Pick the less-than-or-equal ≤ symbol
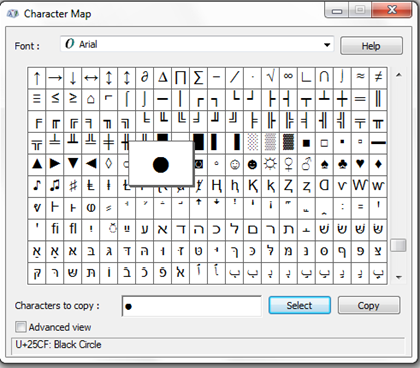Screen dimensions: 420x368 pyautogui.click(x=55, y=99)
